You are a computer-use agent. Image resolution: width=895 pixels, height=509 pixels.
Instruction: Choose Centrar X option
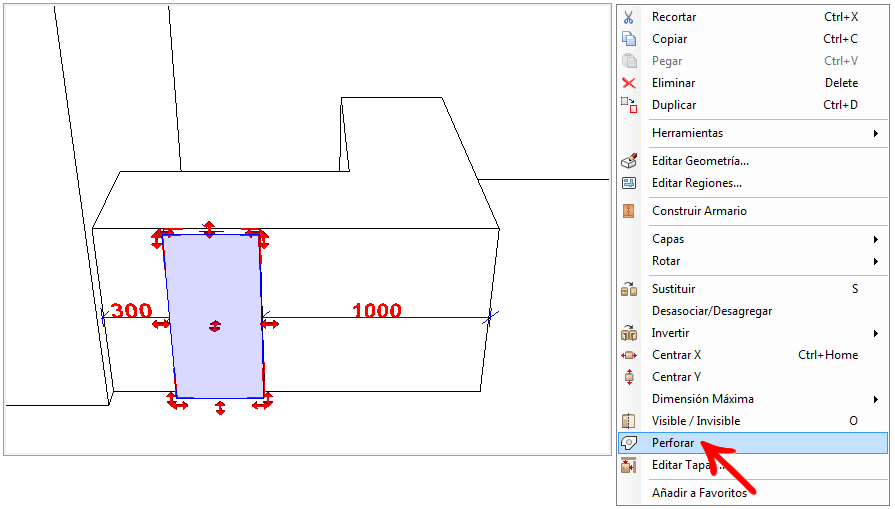pos(753,355)
